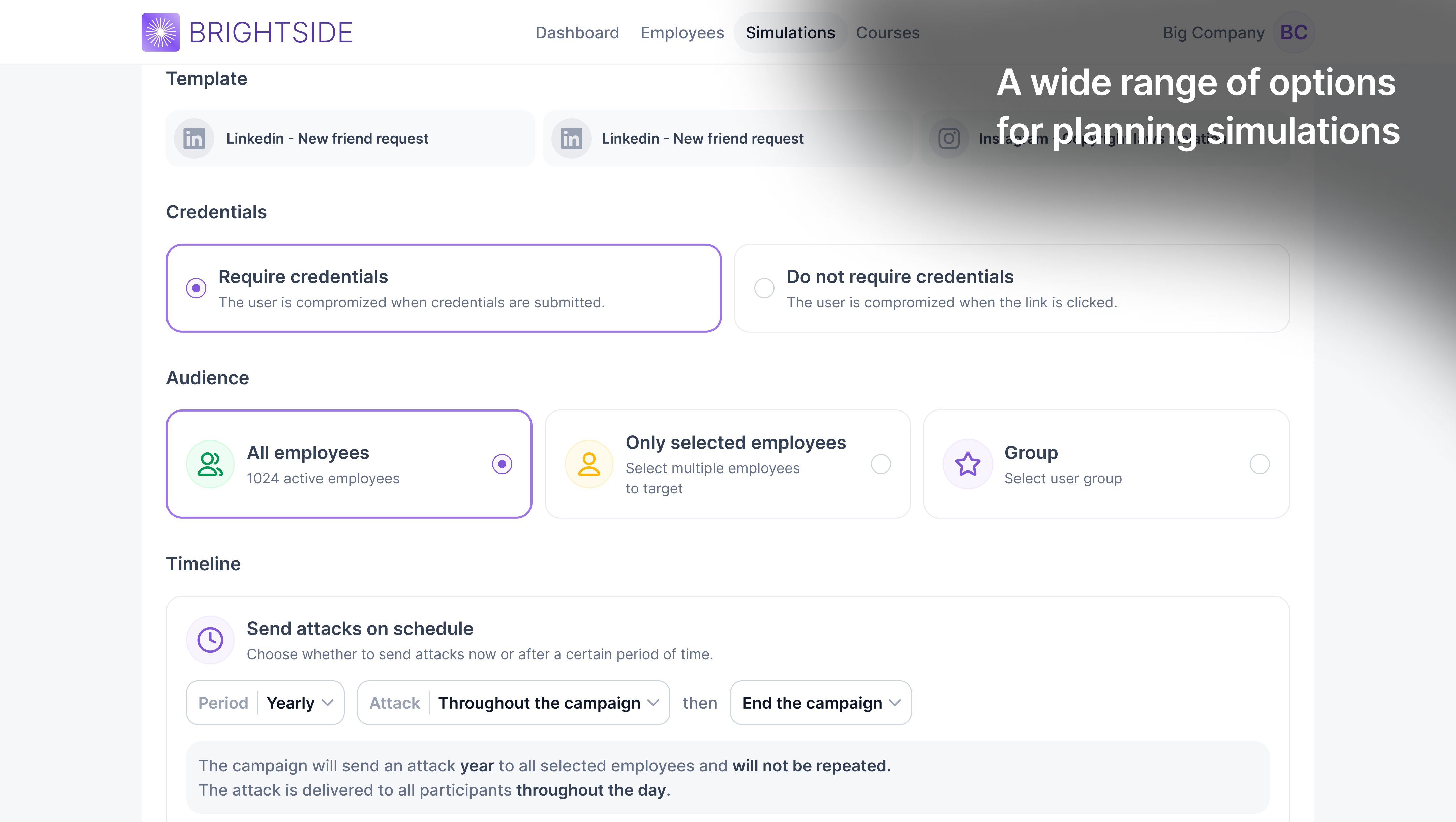Click the BC profile avatar

[x=1293, y=33]
